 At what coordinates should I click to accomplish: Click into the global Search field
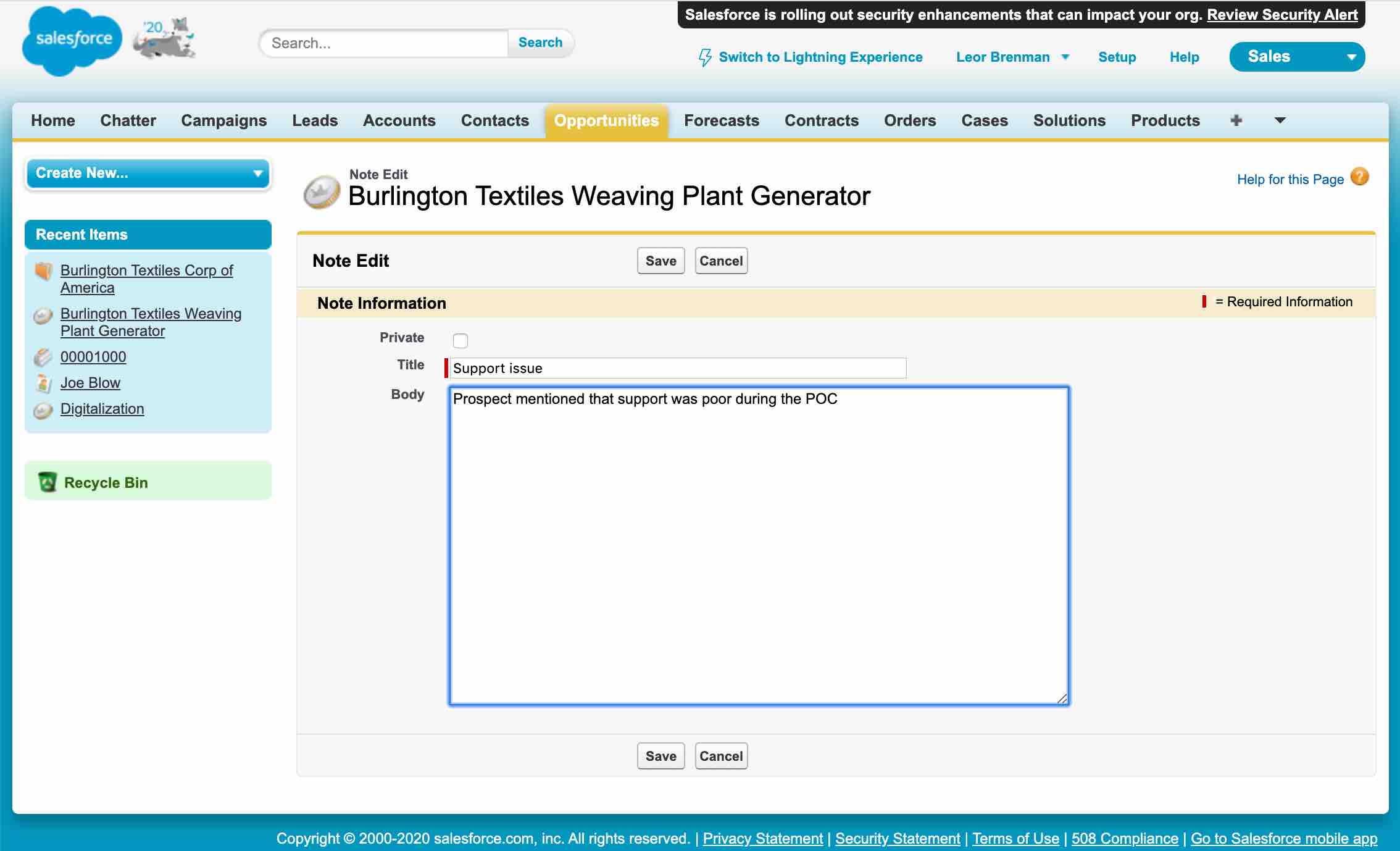385,43
